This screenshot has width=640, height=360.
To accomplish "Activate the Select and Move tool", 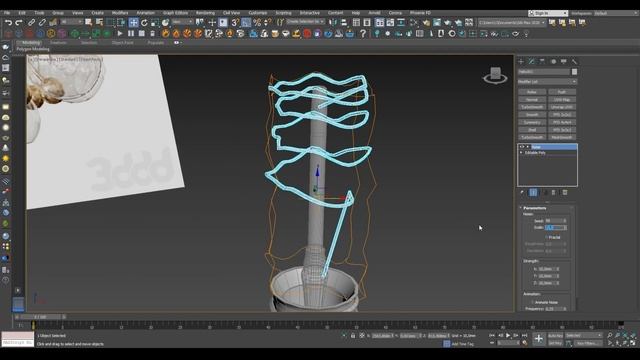I will [x=133, y=22].
